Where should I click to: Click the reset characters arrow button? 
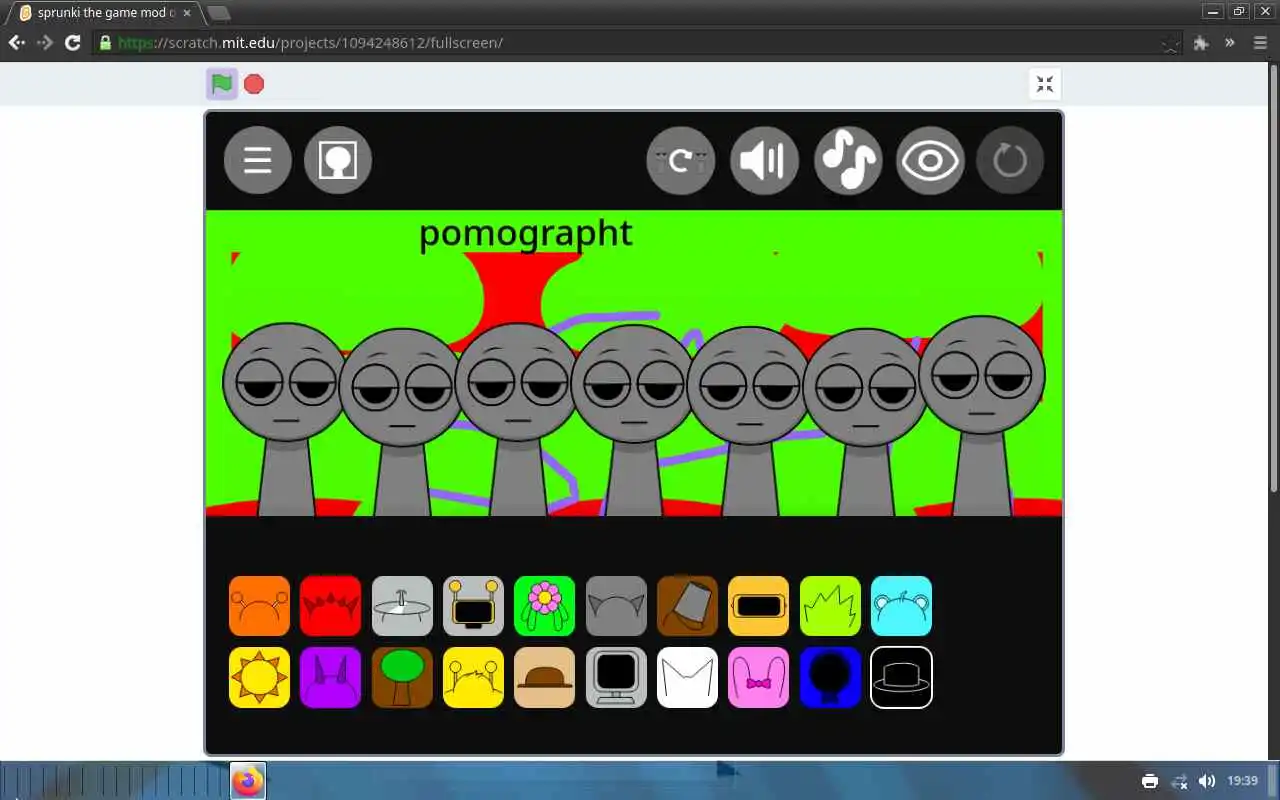(x=681, y=160)
